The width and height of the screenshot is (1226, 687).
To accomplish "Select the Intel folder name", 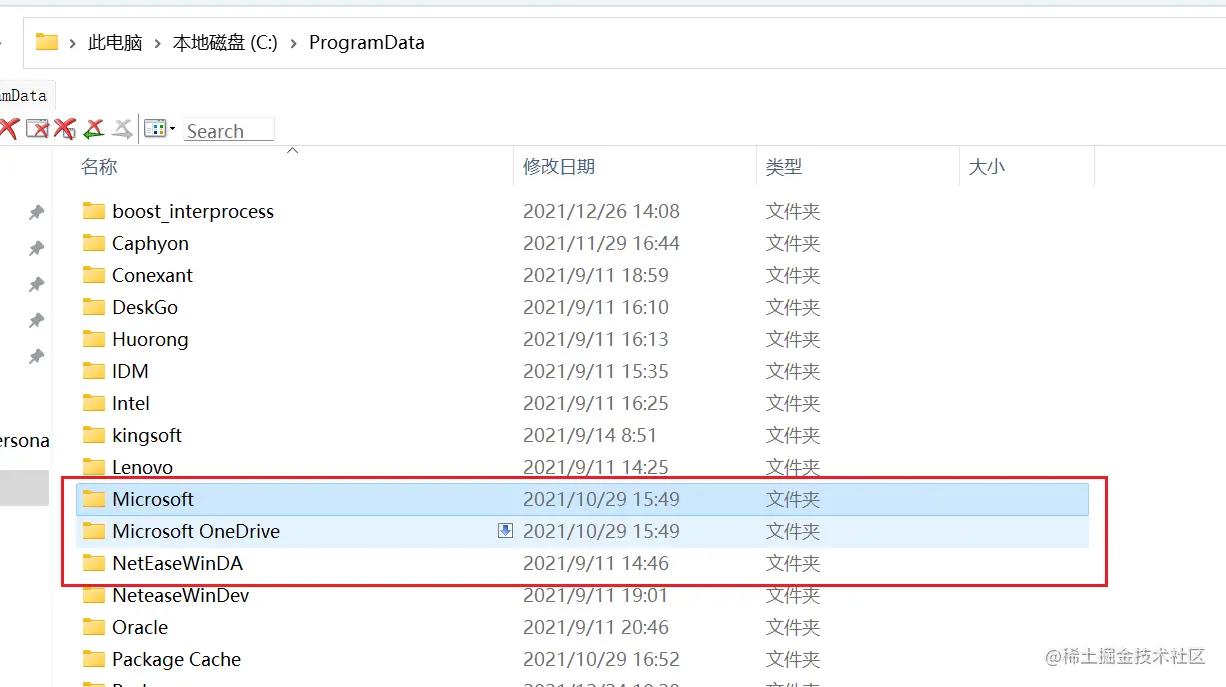I will tap(131, 403).
